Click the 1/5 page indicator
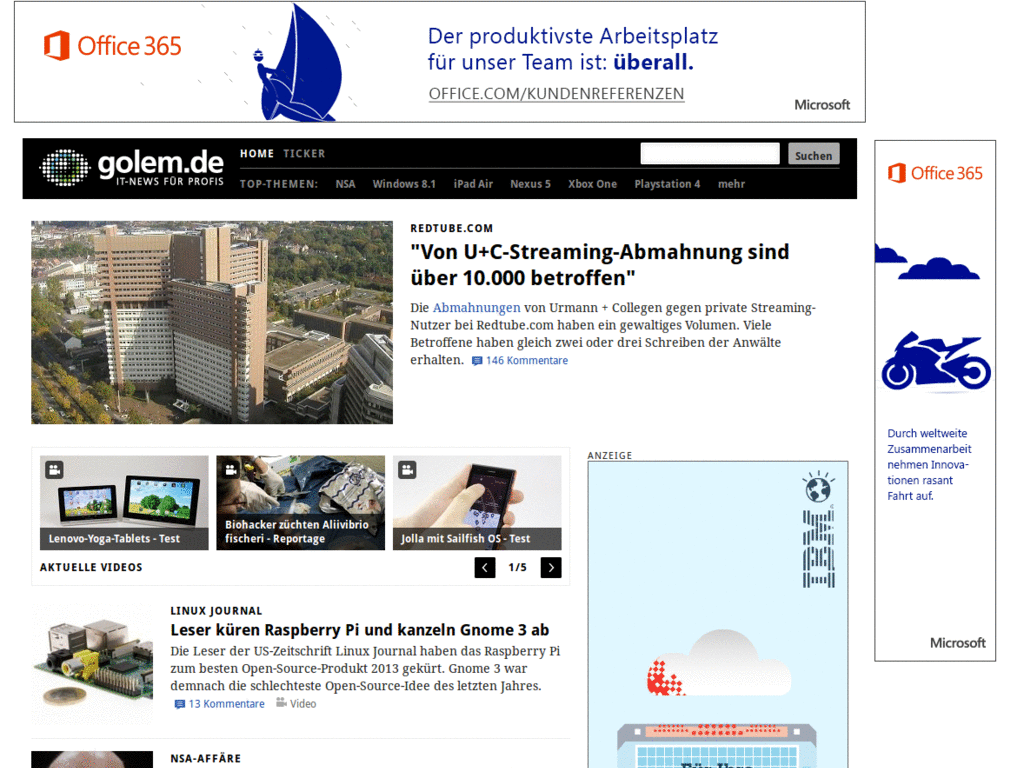This screenshot has width=1024, height=768. tap(518, 568)
